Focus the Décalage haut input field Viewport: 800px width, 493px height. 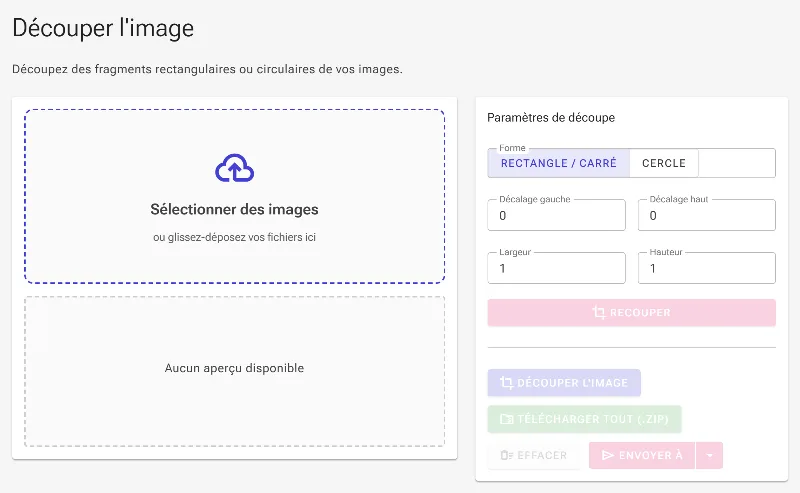tap(707, 215)
